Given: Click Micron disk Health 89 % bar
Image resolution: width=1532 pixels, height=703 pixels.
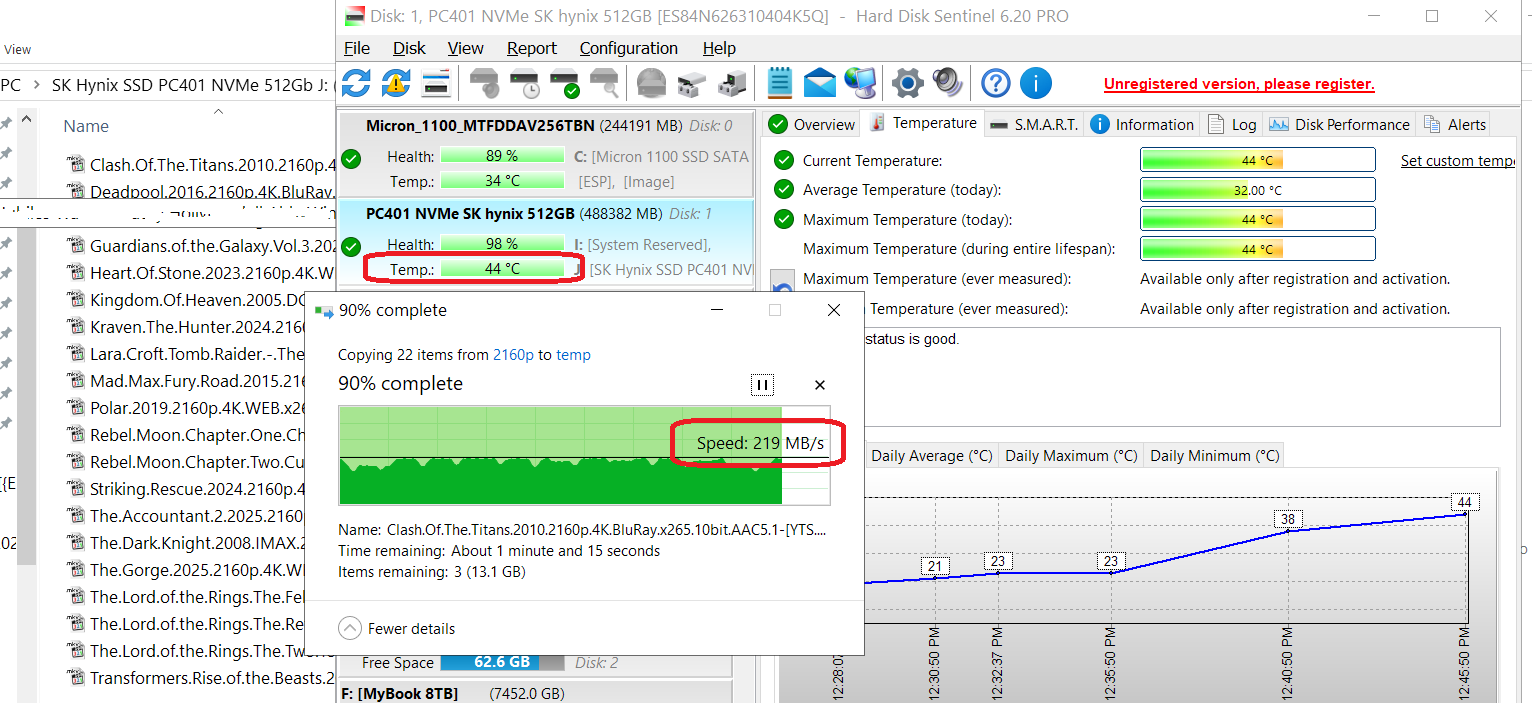Looking at the screenshot, I should coord(502,156).
